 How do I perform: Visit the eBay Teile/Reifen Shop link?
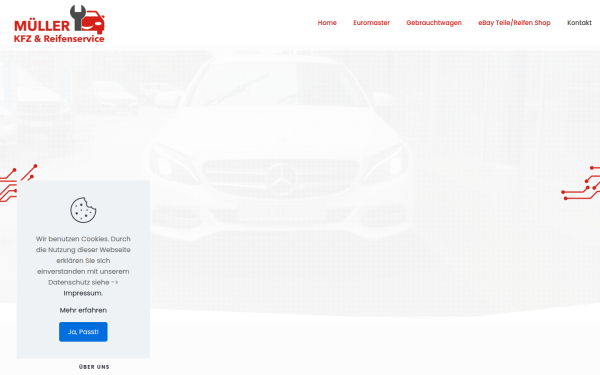(514, 23)
